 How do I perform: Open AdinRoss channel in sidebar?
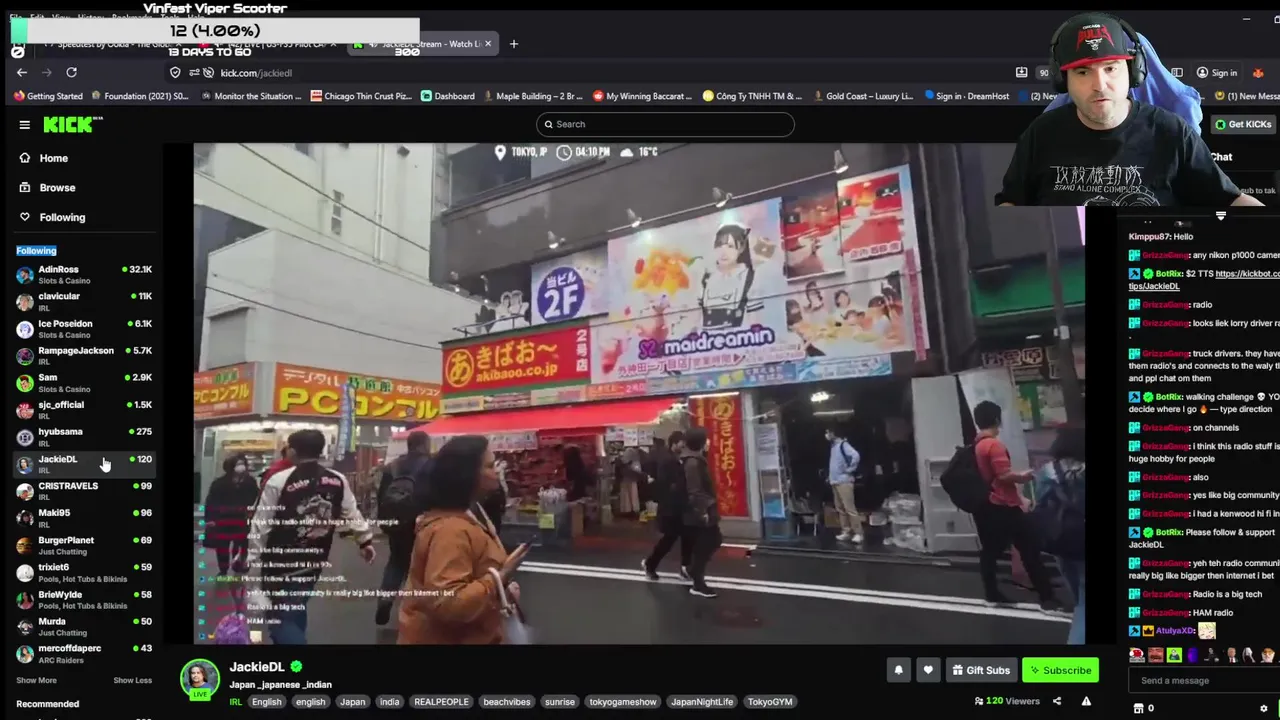(x=83, y=274)
